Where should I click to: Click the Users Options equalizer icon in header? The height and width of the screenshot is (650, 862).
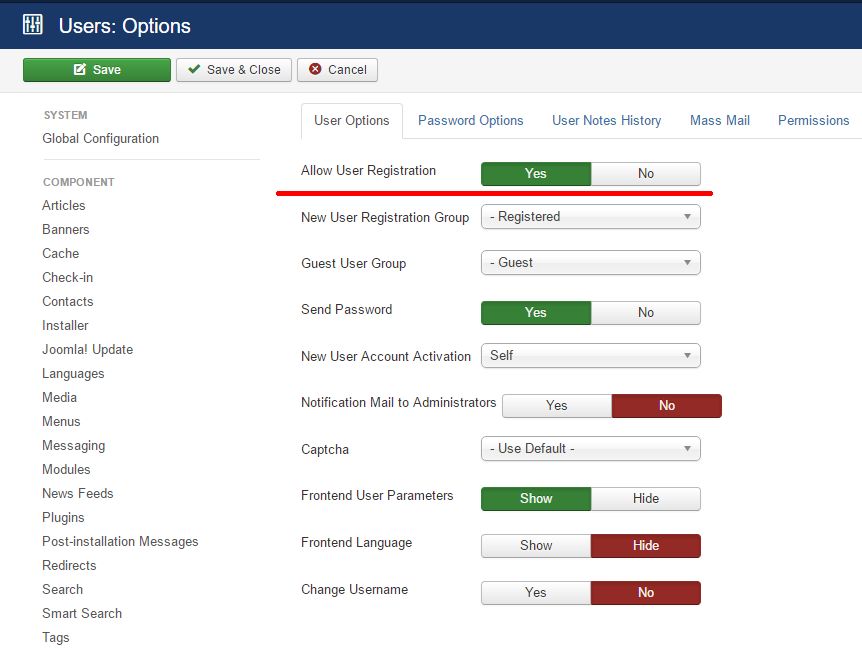click(33, 25)
